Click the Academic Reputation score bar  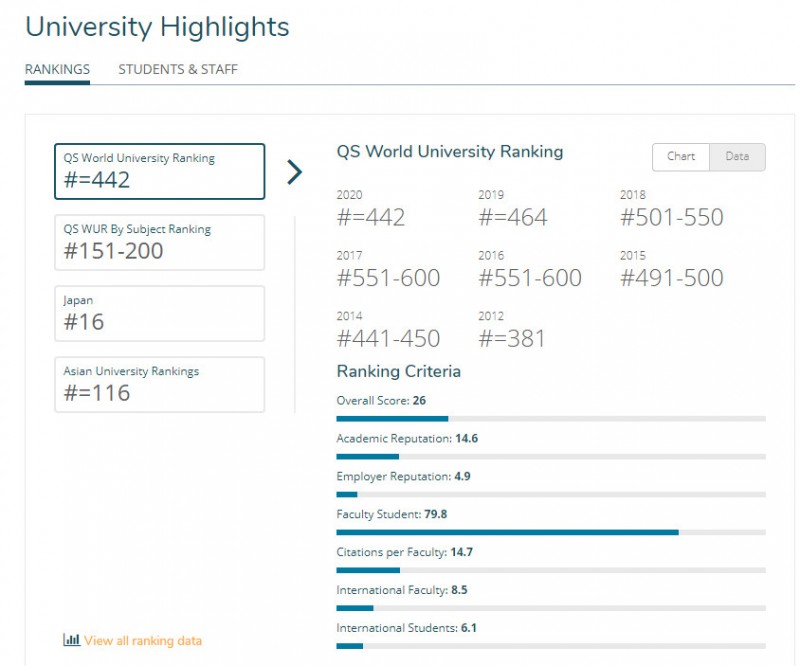(550, 456)
